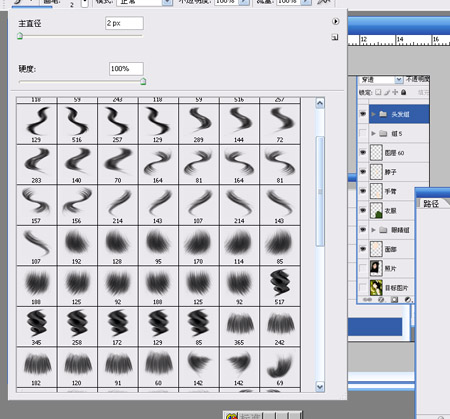The width and height of the screenshot is (450, 419).
Task: Select the wavy hair brush sized 516
Action: 77,124
